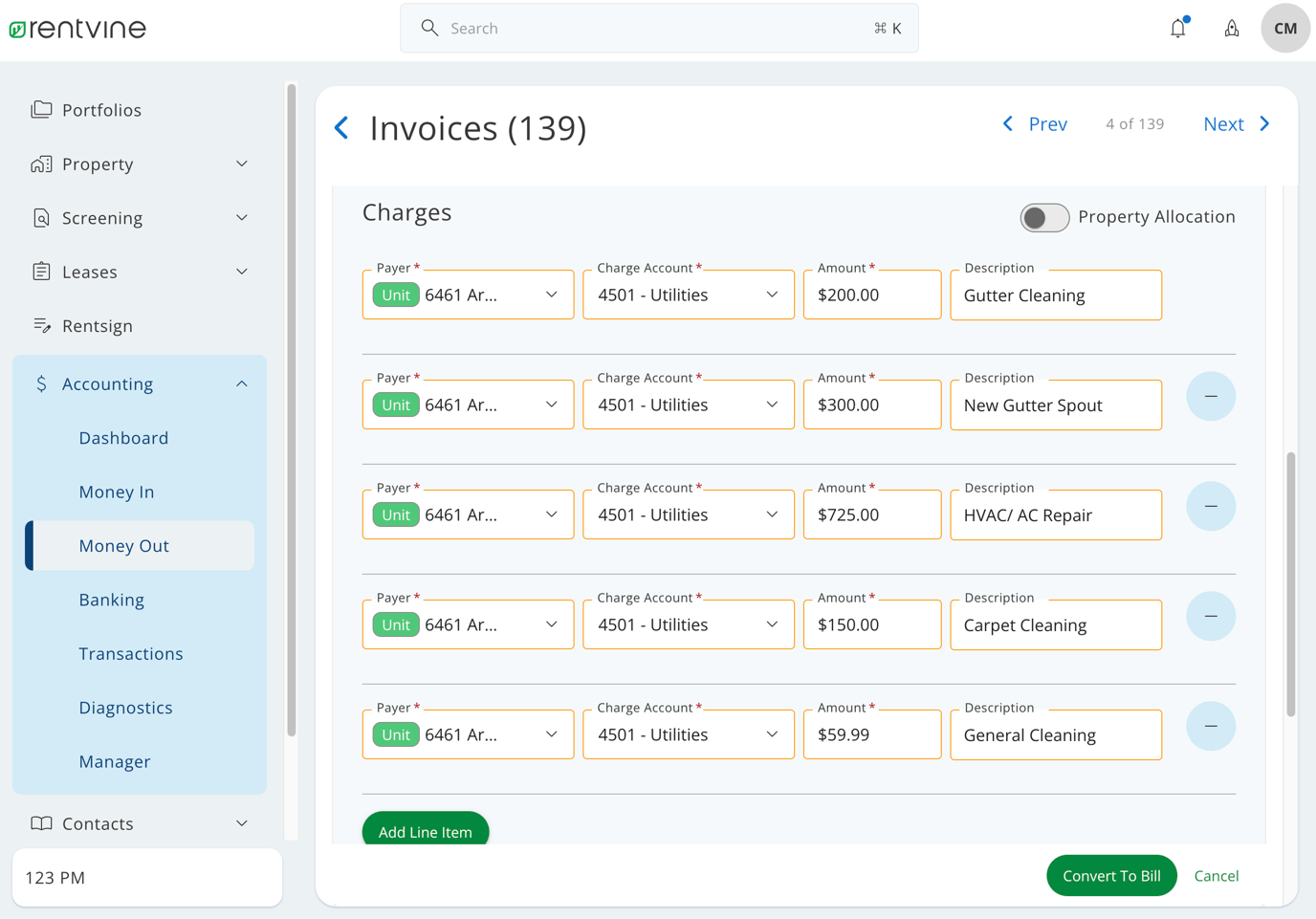The image size is (1316, 919).
Task: Click the Rentvine logo
Action: click(77, 28)
